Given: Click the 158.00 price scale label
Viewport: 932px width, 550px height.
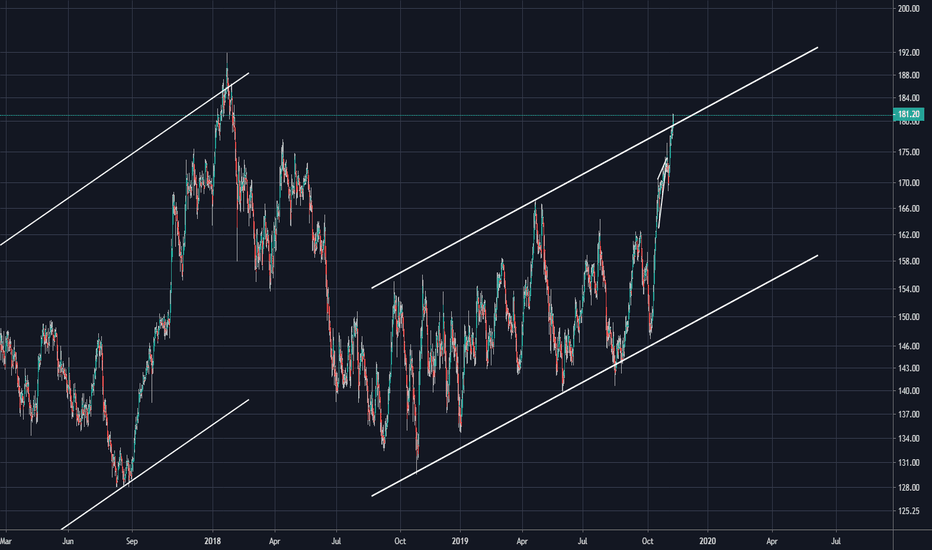Looking at the screenshot, I should (909, 261).
